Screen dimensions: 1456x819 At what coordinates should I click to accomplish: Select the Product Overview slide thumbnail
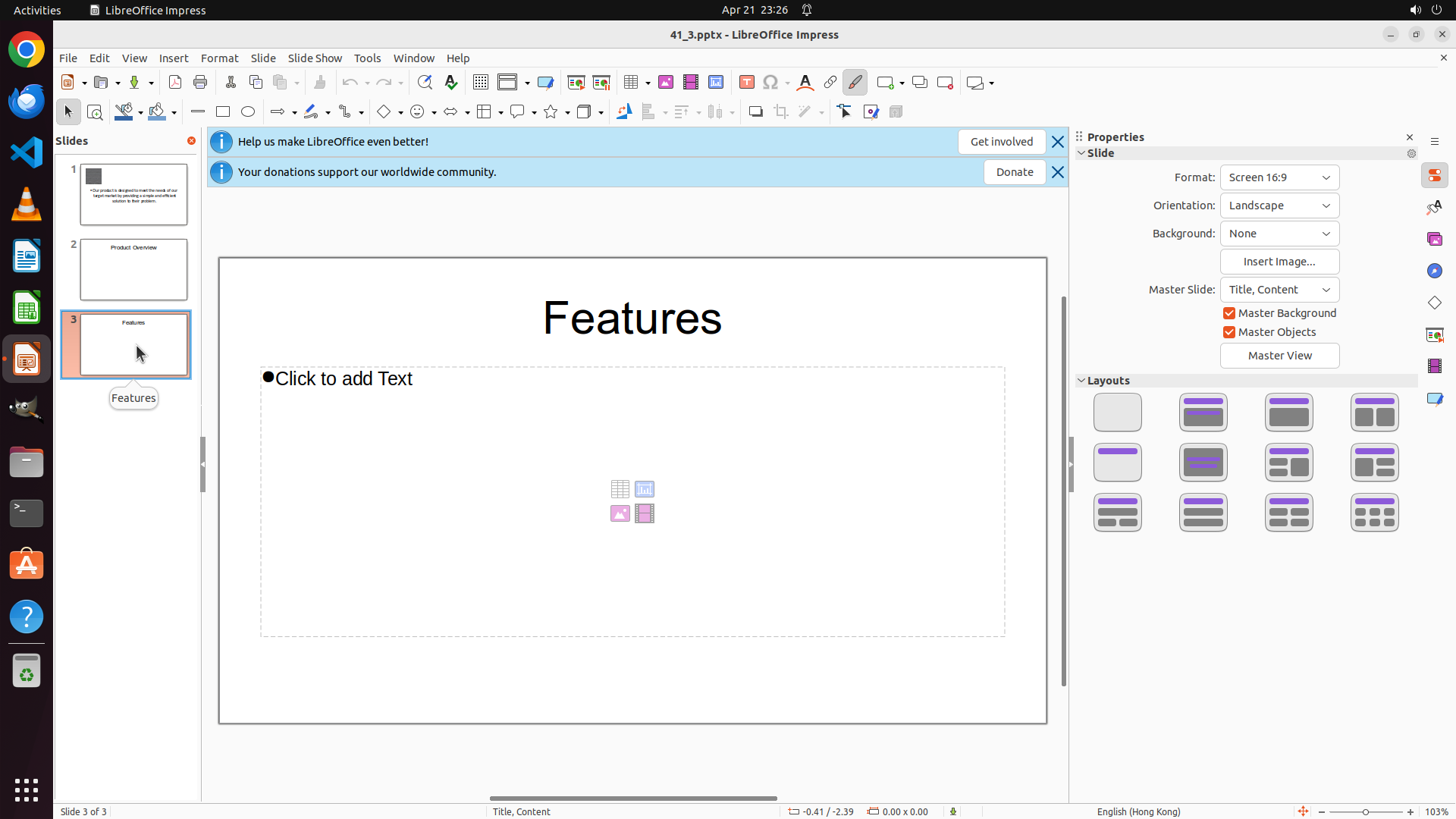[x=133, y=270]
